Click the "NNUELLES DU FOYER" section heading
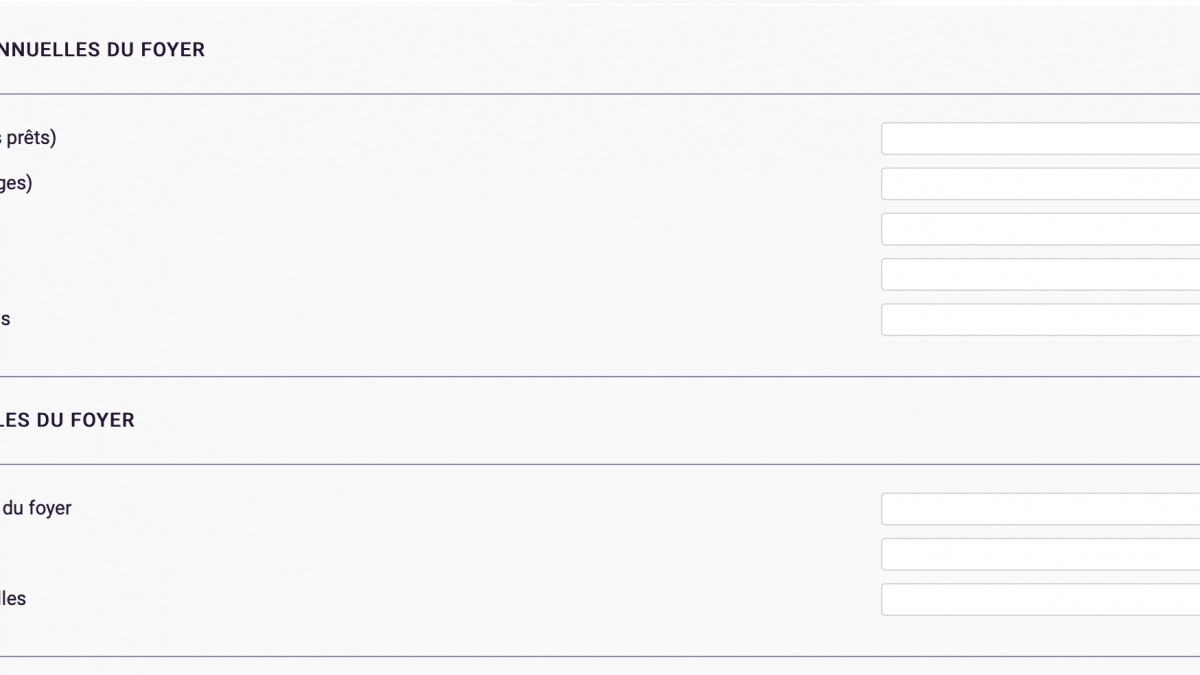This screenshot has width=1200, height=675. coord(102,50)
